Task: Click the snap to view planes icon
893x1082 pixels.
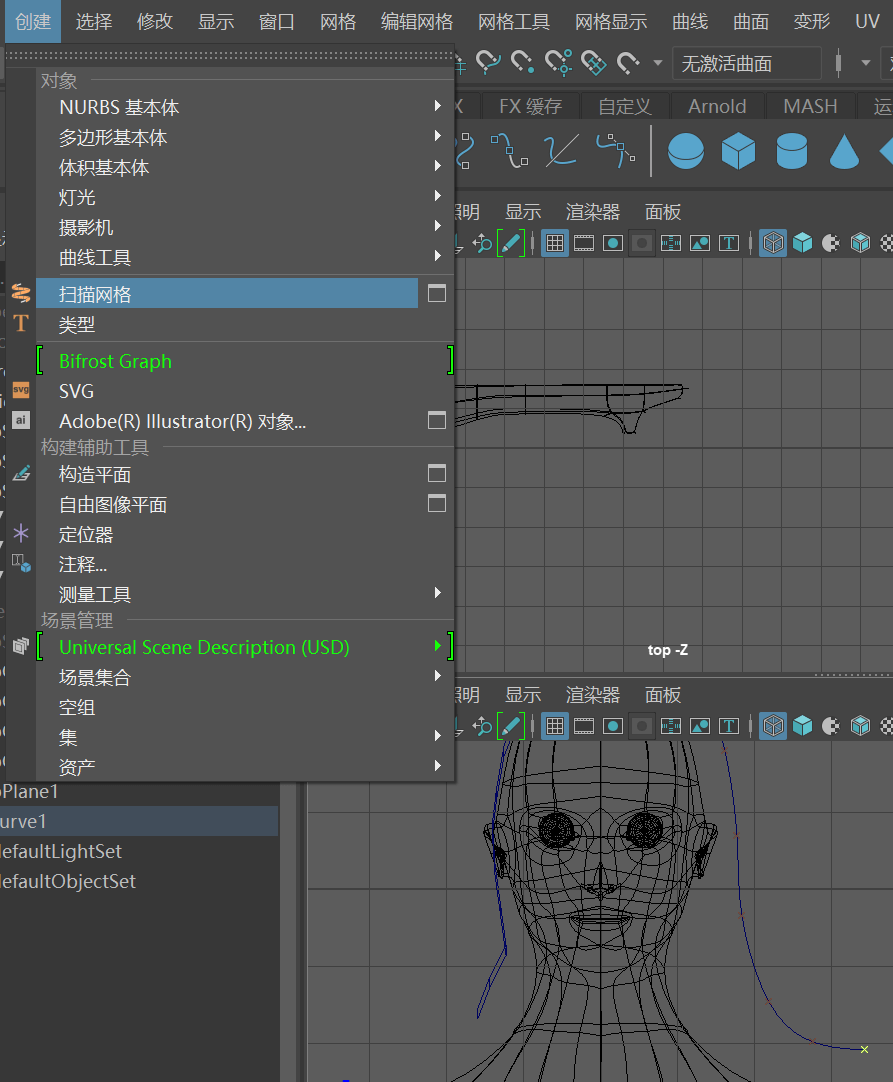Action: pyautogui.click(x=593, y=63)
